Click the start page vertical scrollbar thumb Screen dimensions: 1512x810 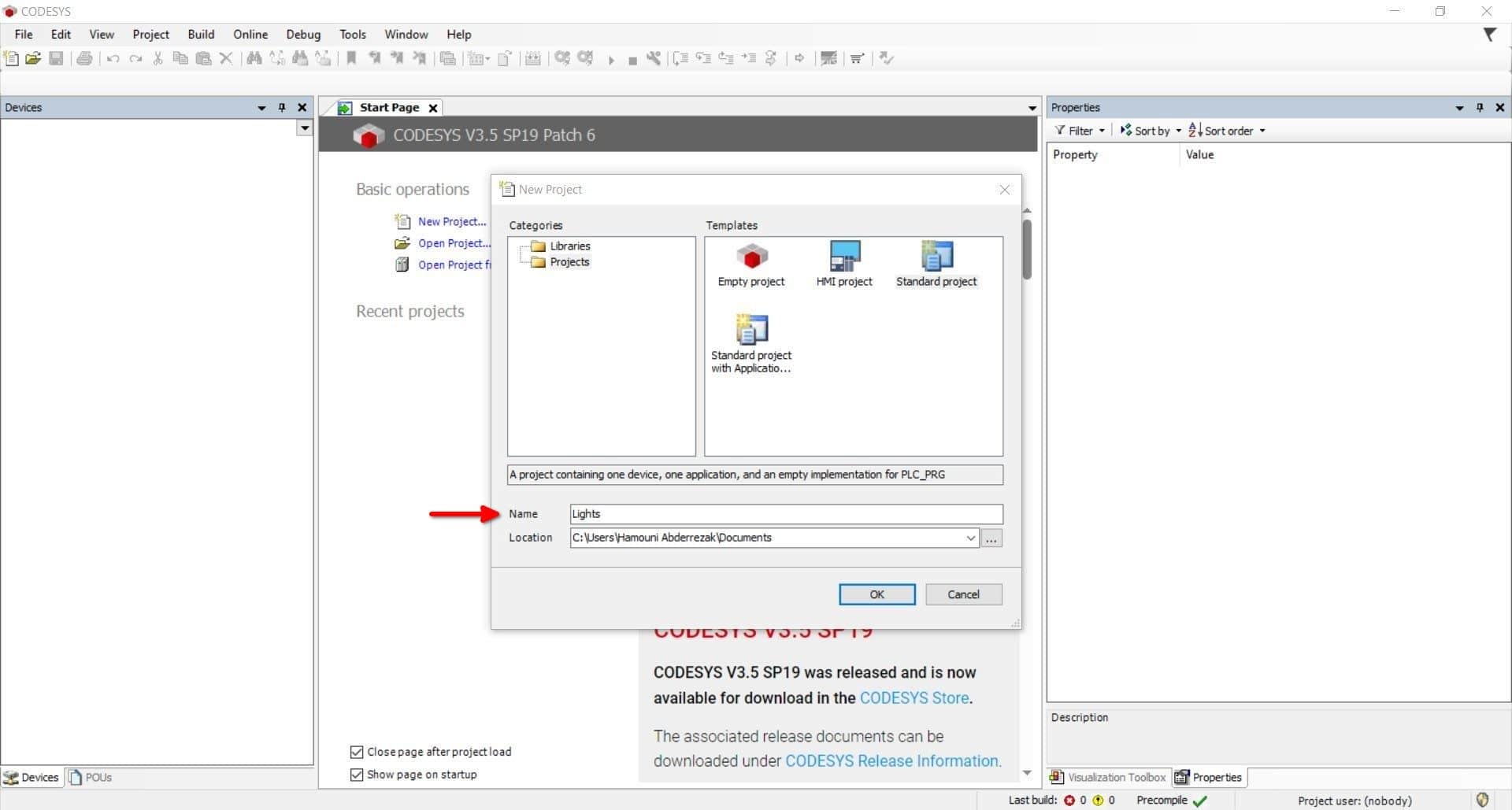(1027, 249)
